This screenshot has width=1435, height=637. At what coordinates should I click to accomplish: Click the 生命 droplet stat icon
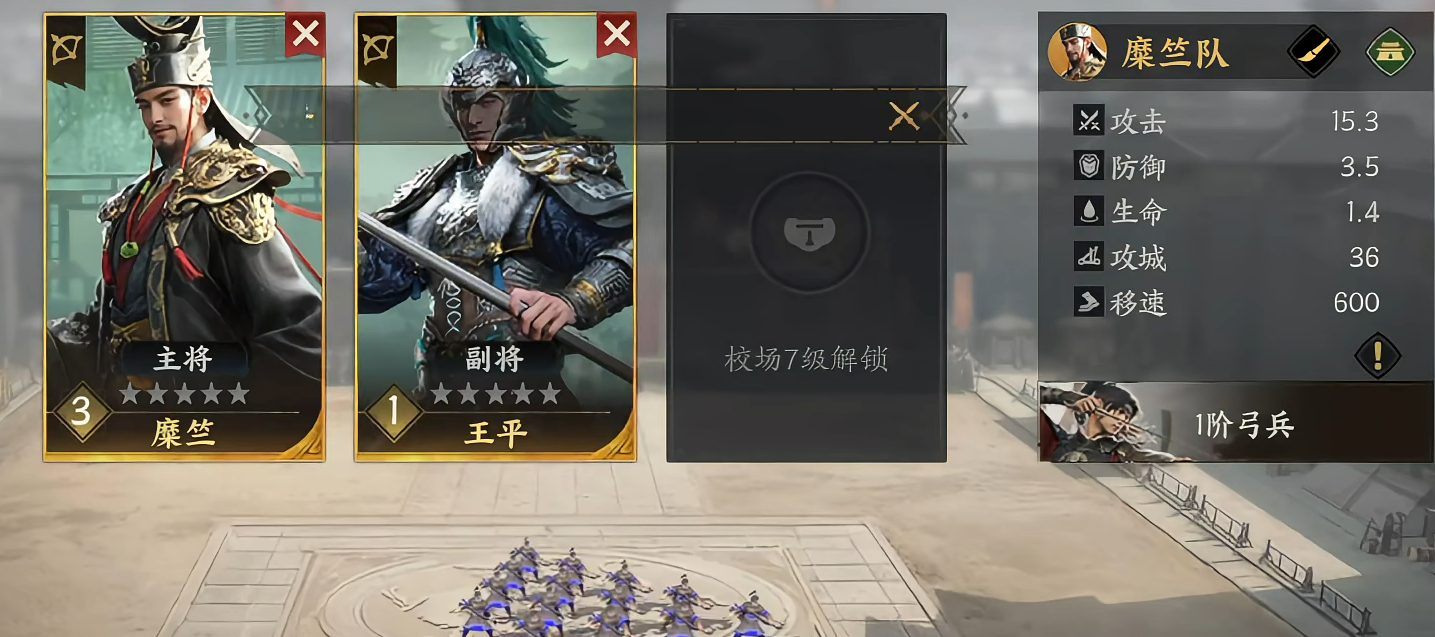tap(1088, 211)
